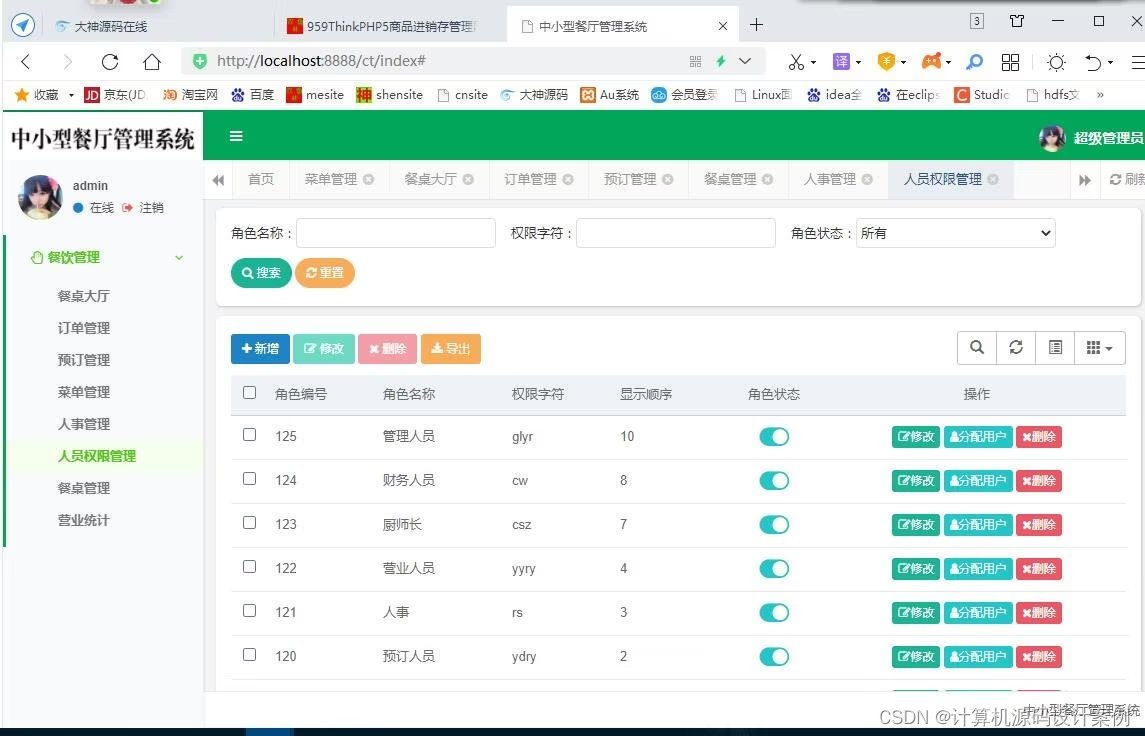Open the QR code icon in address bar
1145x736 pixels.
click(695, 61)
